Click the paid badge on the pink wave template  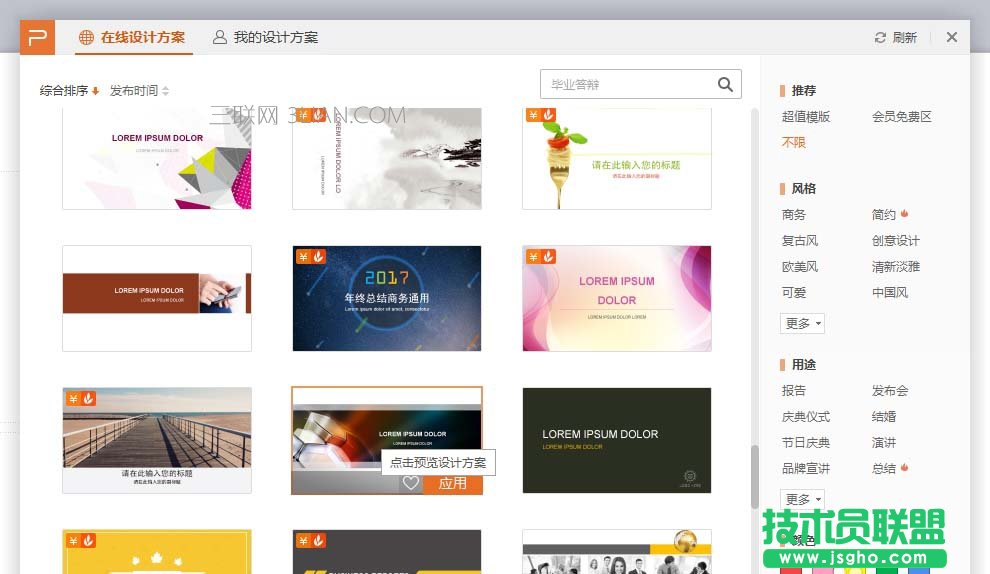pos(540,256)
